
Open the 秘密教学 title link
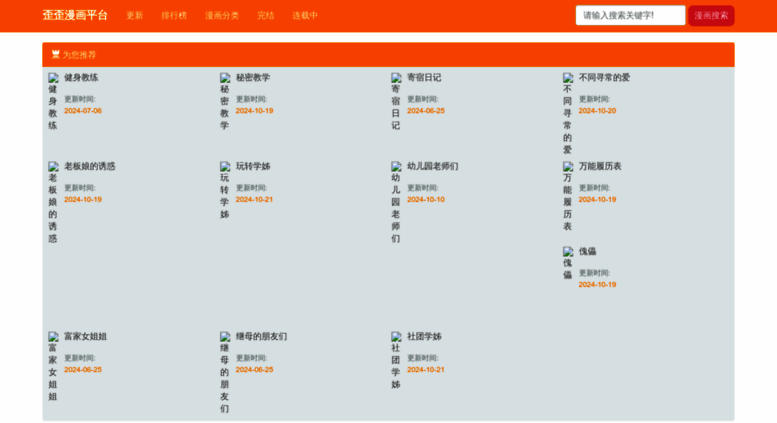(x=253, y=77)
